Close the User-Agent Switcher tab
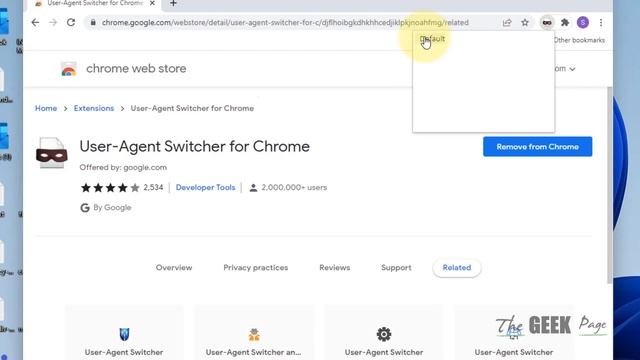This screenshot has width=640, height=360. (x=152, y=3)
